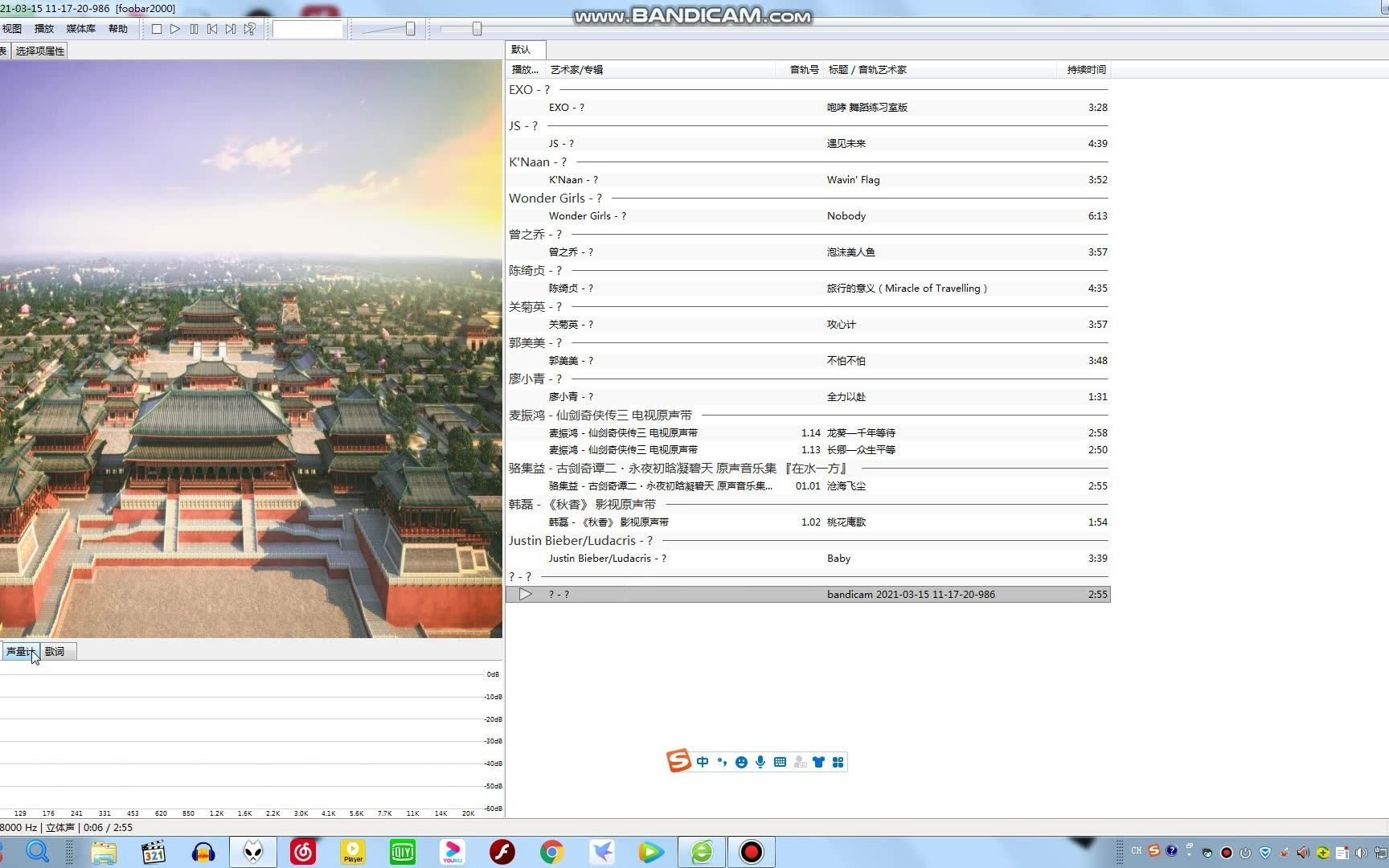1389x868 pixels.
Task: Open Flash Player from the taskbar
Action: pos(502,852)
